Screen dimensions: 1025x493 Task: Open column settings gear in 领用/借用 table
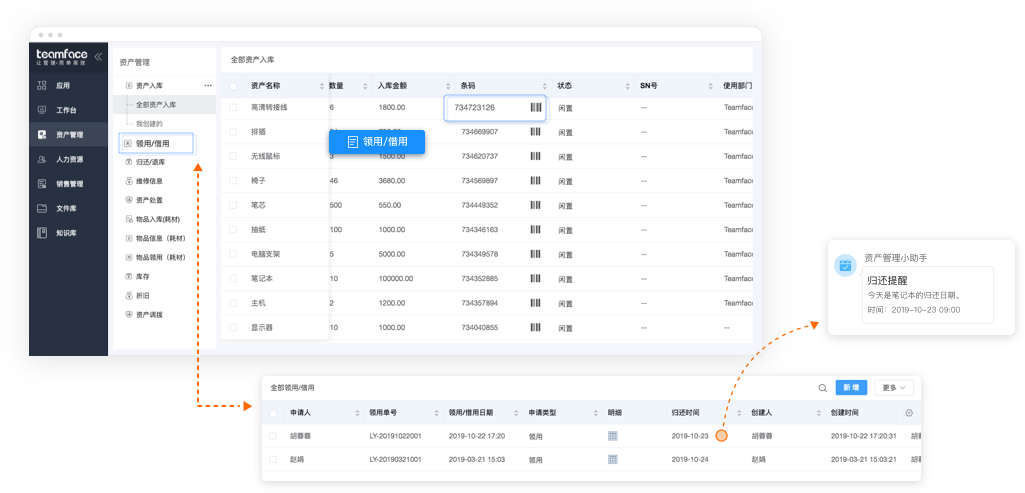pyautogui.click(x=909, y=413)
